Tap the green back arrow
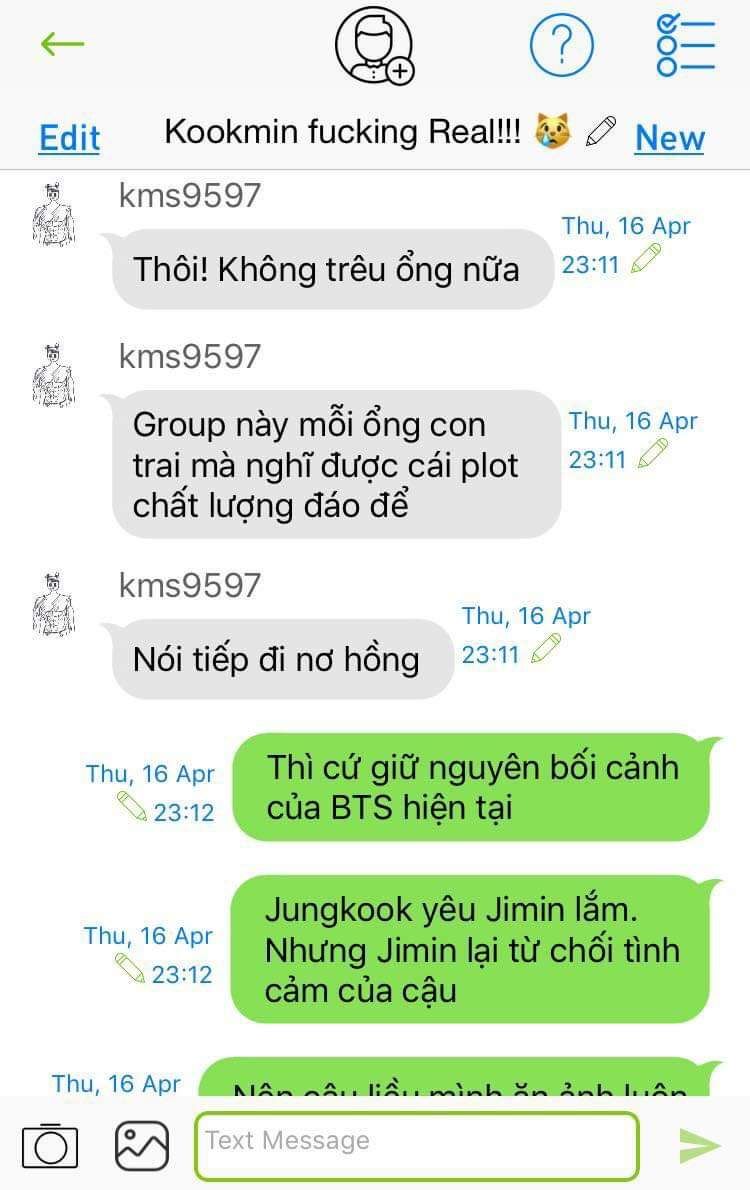This screenshot has height=1190, width=750. (x=62, y=44)
